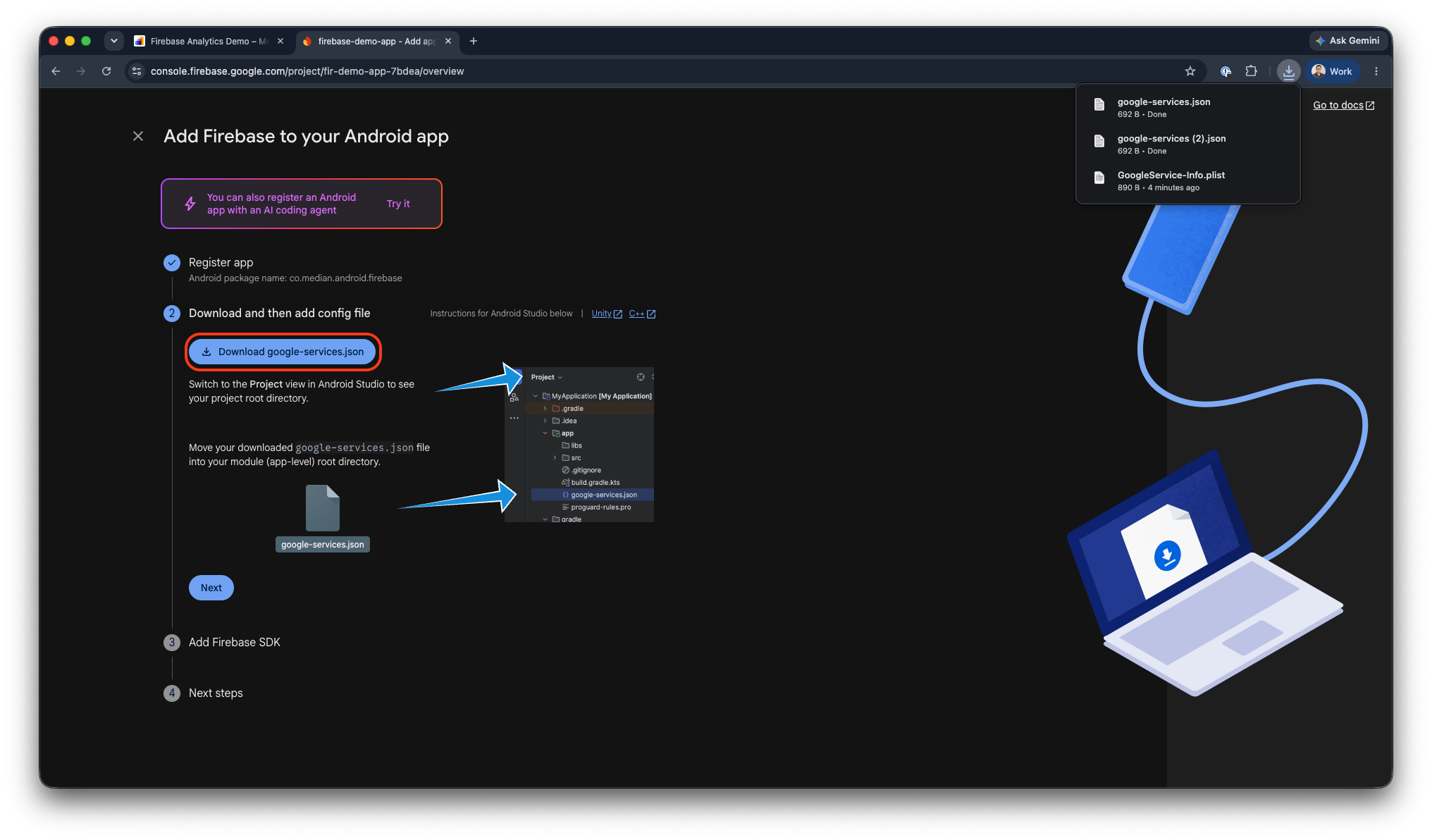This screenshot has width=1432, height=840.
Task: Bookmark this page with the star icon
Action: [x=1190, y=71]
